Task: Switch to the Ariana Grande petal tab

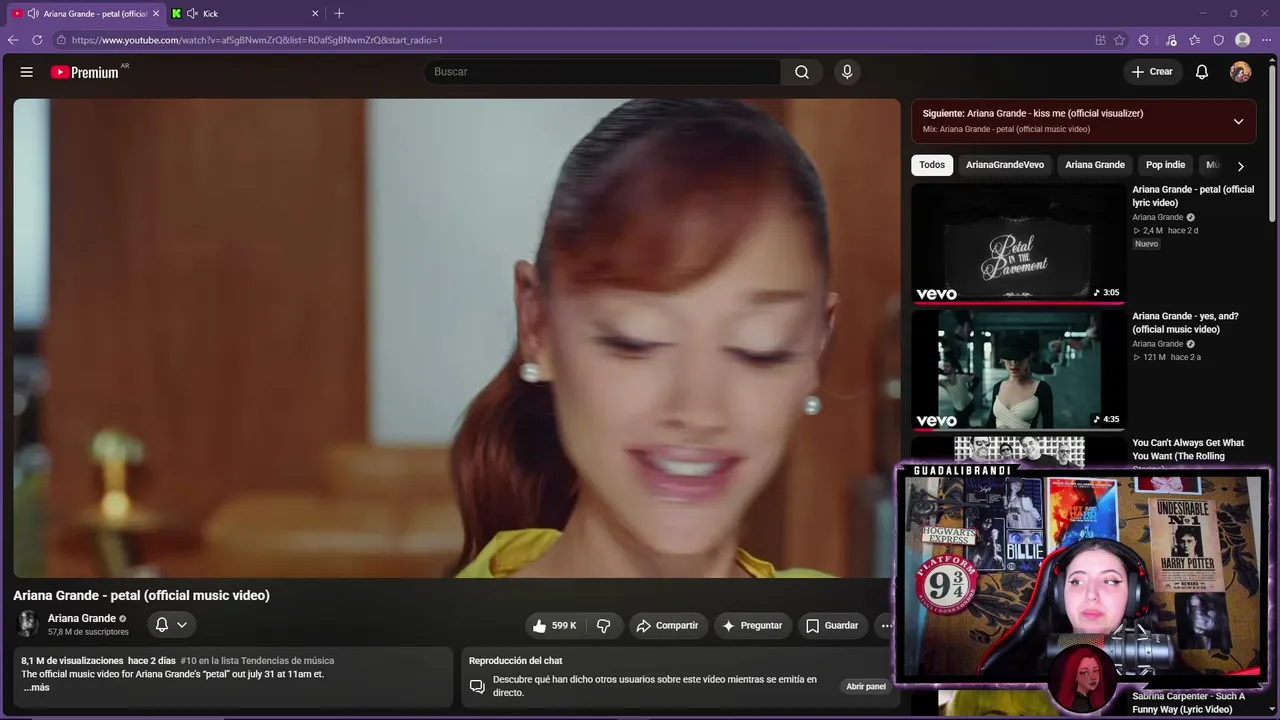Action: point(85,13)
